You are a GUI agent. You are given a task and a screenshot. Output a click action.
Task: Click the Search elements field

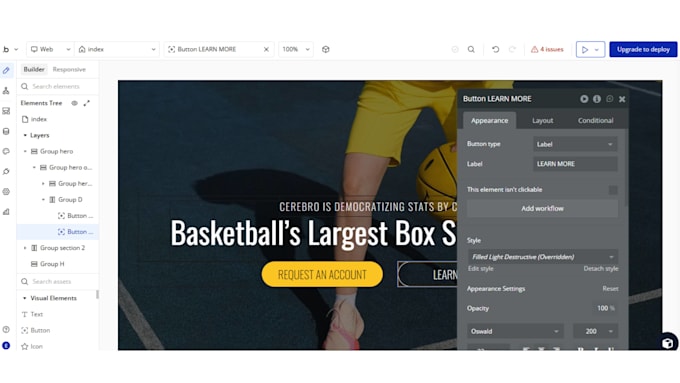coord(58,86)
